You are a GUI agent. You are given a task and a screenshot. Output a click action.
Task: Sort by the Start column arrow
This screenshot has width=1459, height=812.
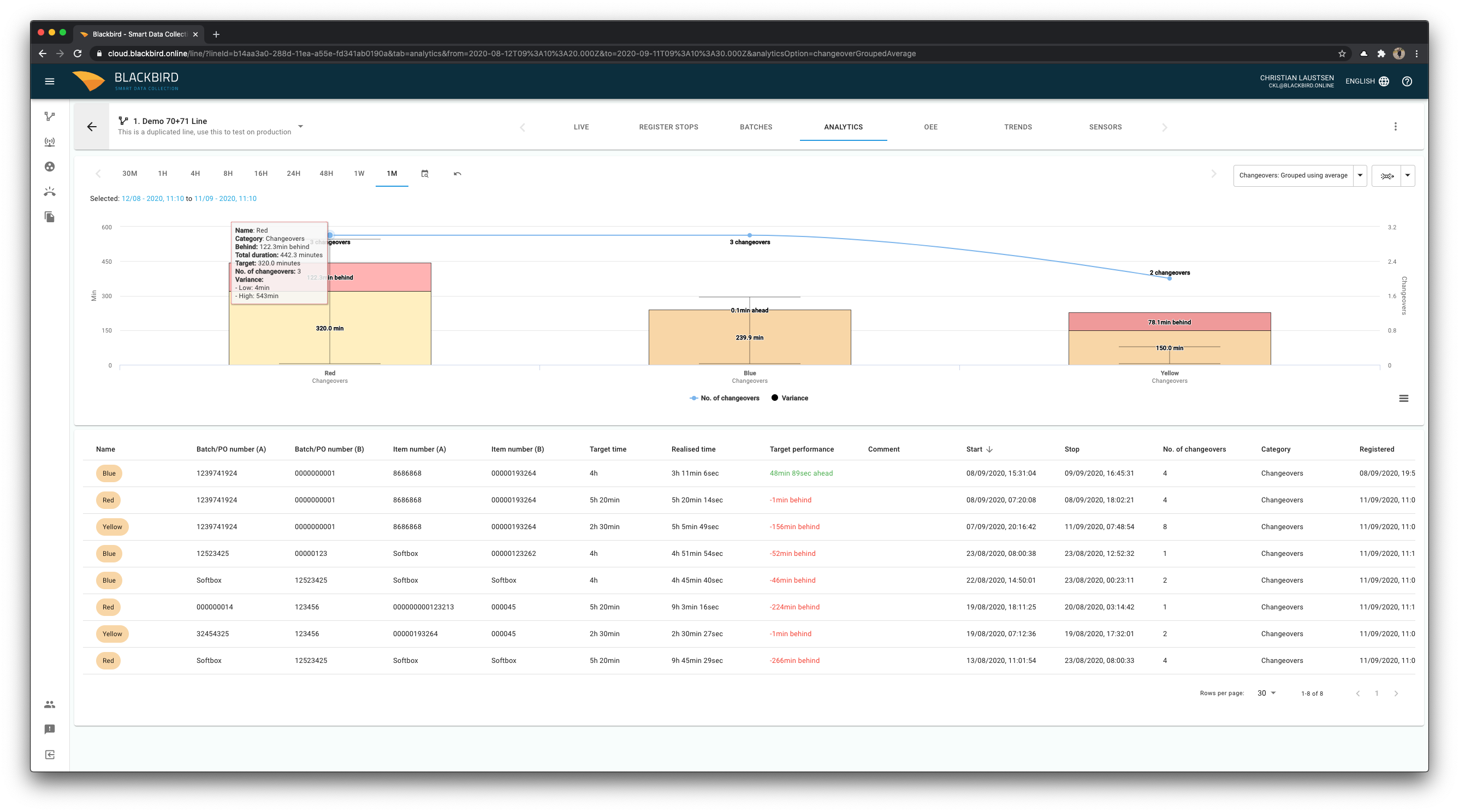[x=989, y=449]
